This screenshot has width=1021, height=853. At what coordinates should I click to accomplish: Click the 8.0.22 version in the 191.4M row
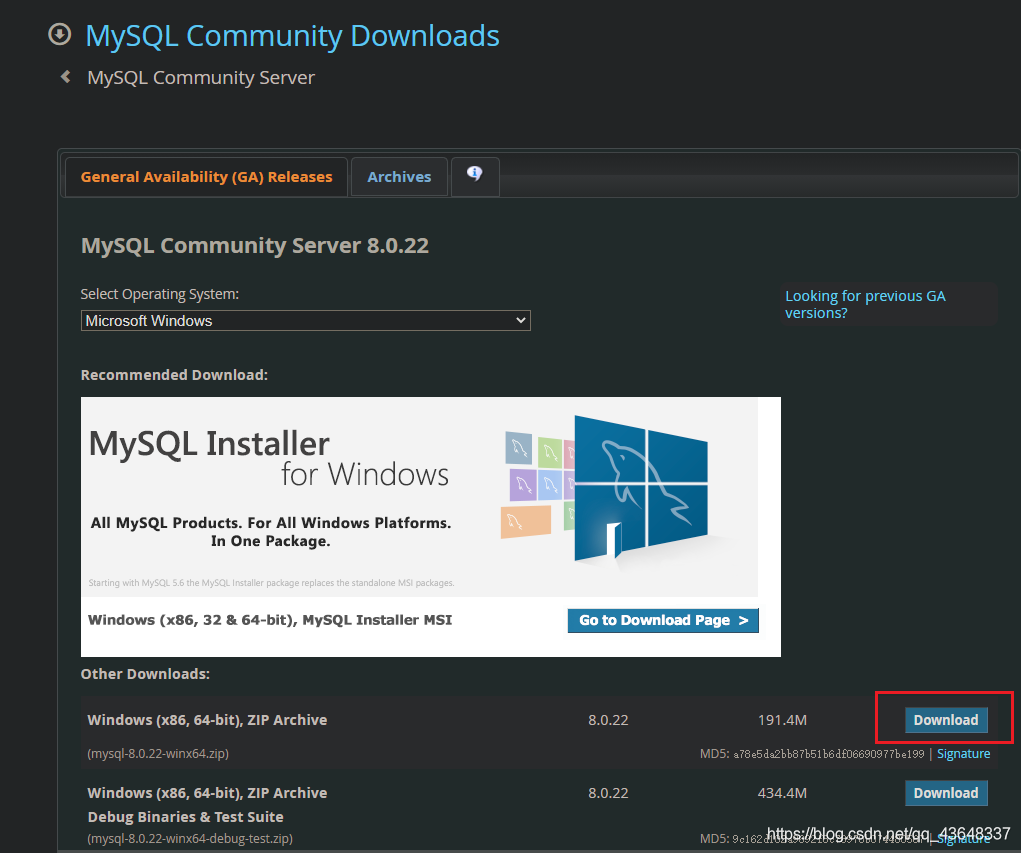(608, 720)
